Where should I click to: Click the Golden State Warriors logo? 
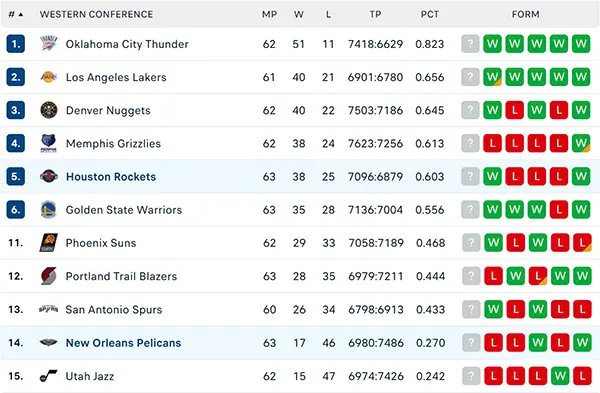tap(49, 210)
